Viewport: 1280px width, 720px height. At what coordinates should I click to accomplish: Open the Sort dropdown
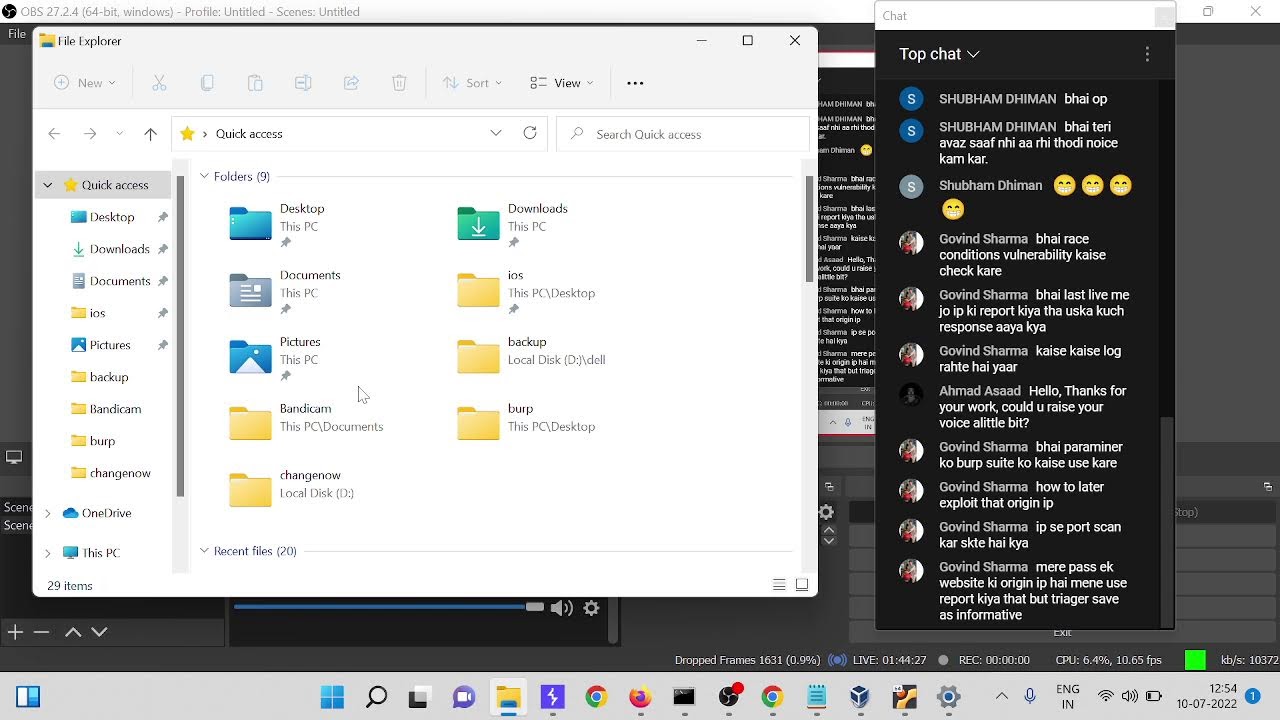pos(472,83)
